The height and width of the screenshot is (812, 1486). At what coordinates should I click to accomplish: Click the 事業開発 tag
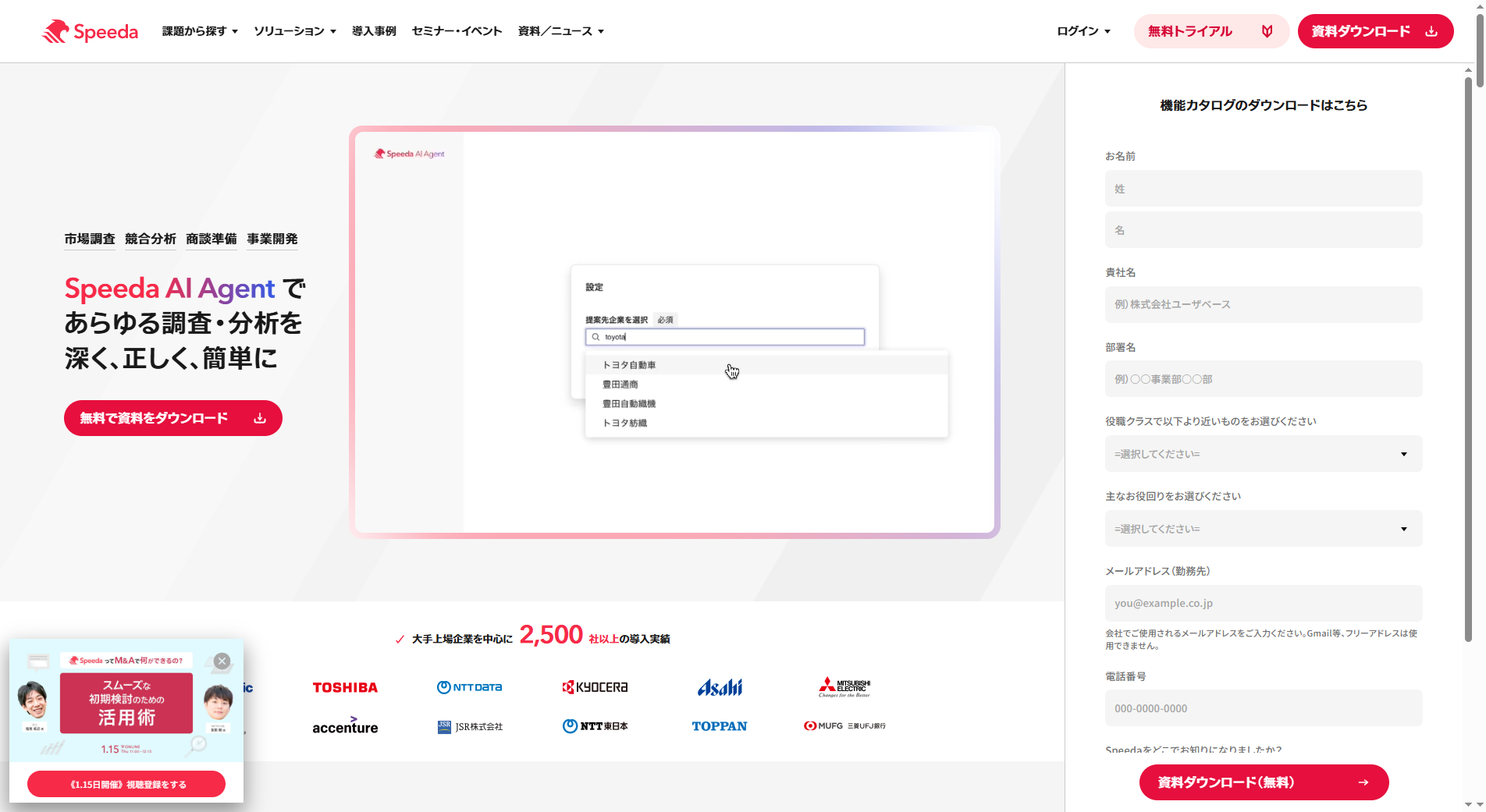[272, 239]
